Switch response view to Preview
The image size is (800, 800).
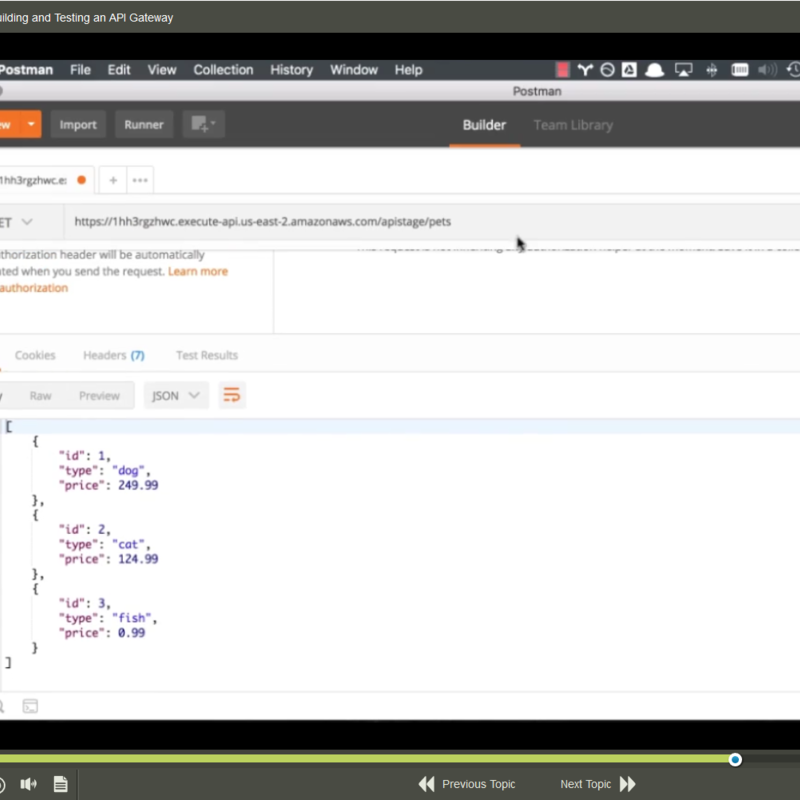[99, 396]
